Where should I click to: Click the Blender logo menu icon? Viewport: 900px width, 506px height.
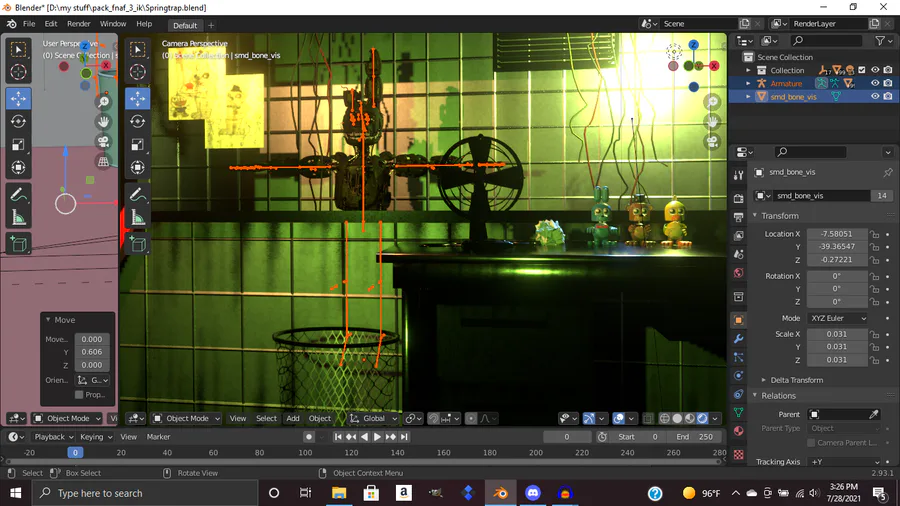[11, 24]
